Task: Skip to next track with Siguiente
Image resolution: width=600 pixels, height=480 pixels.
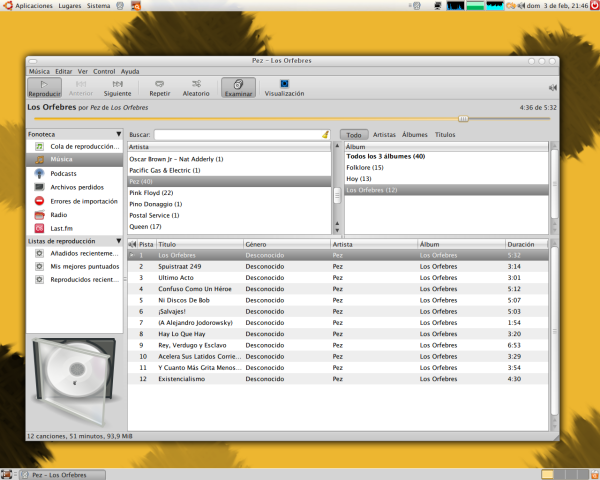Action: 117,87
